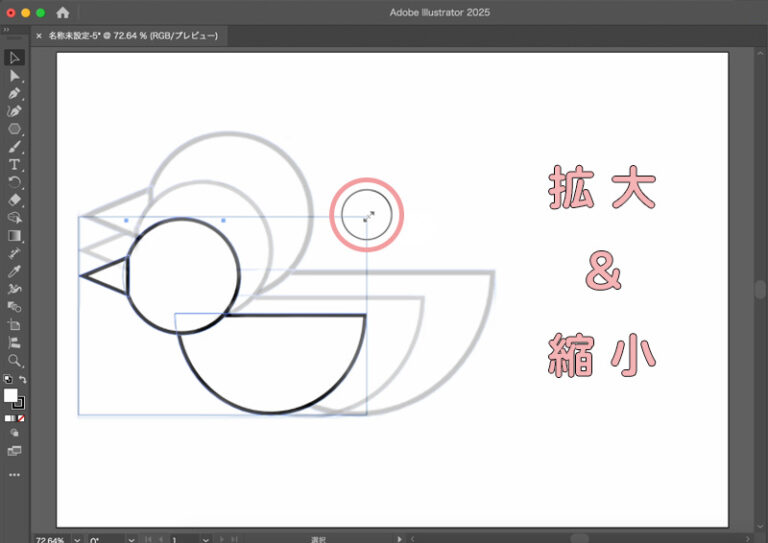Choose the Type tool
This screenshot has width=768, height=543.
pos(15,164)
